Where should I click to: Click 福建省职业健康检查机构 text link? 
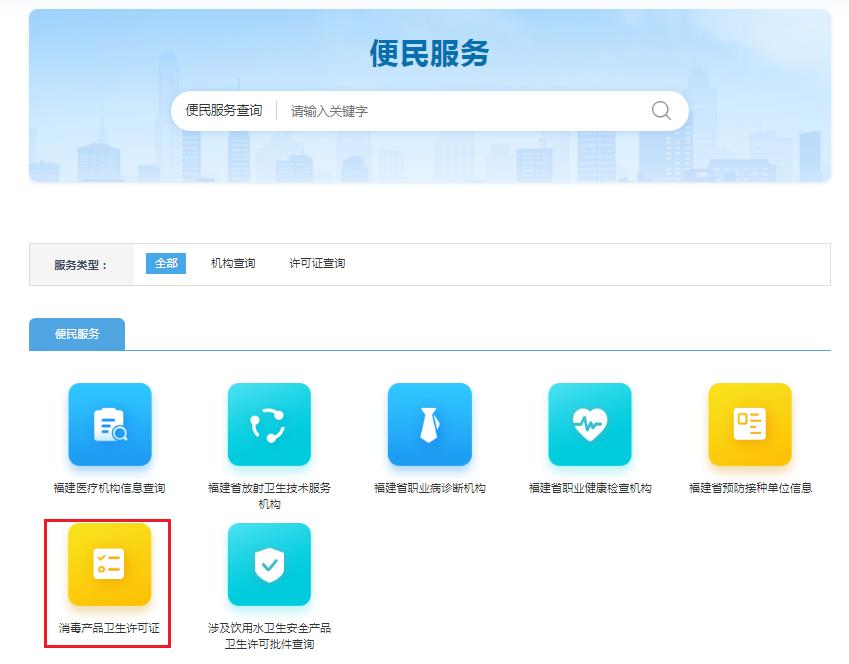(590, 488)
